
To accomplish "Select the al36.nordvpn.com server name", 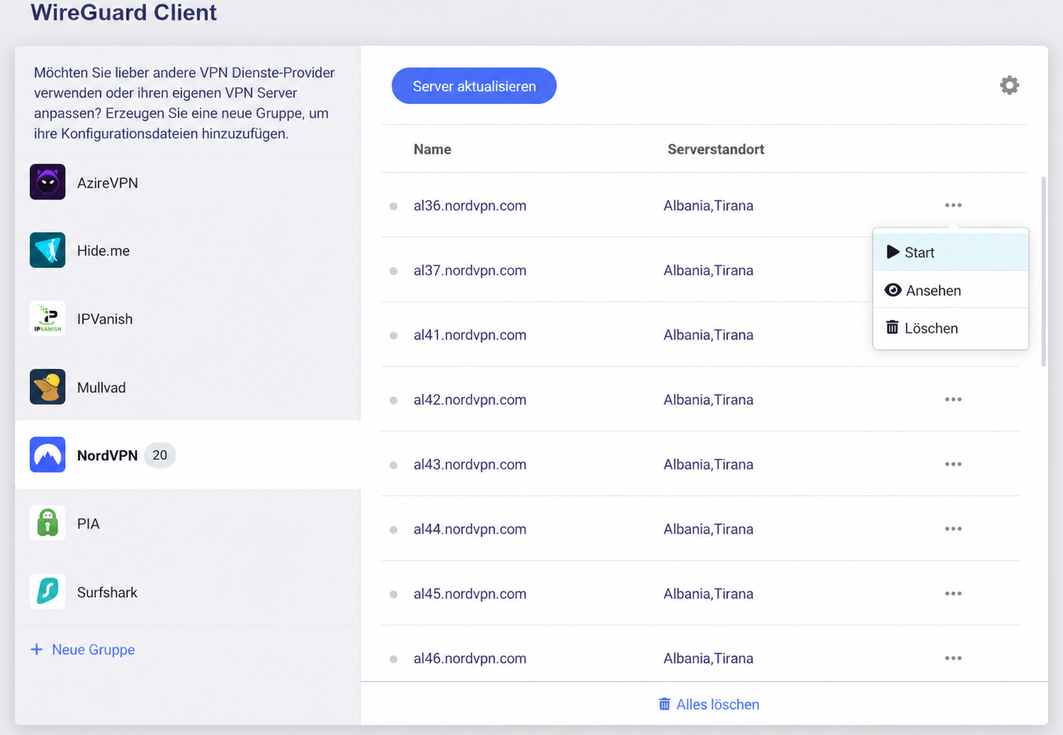I will point(470,205).
